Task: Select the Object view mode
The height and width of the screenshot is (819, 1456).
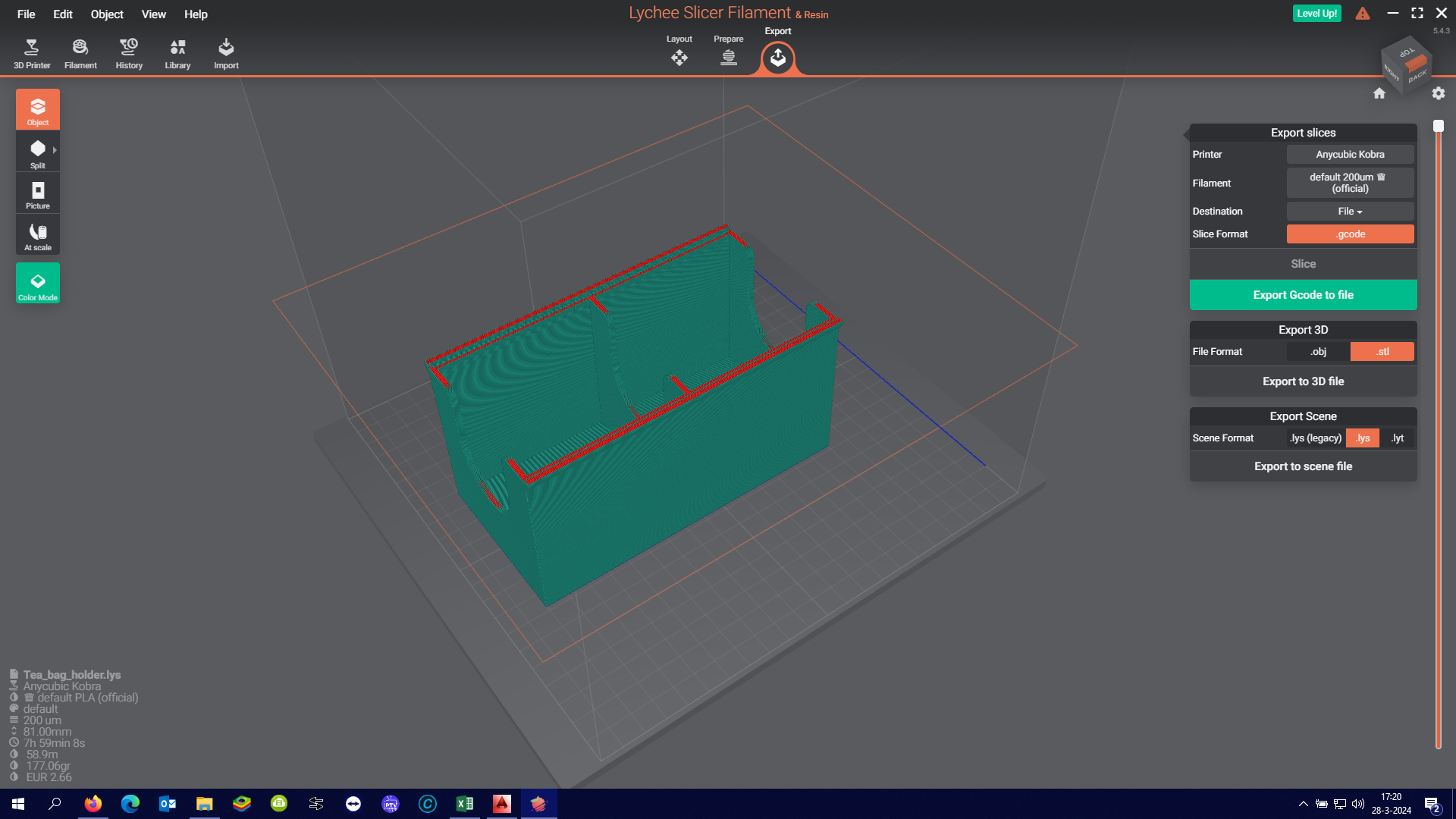Action: 38,110
